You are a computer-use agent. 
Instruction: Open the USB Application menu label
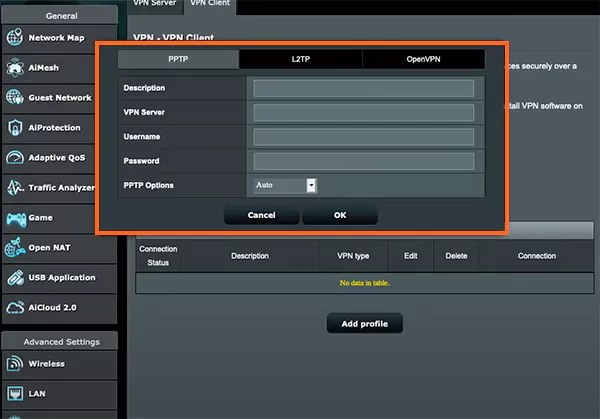coord(62,277)
